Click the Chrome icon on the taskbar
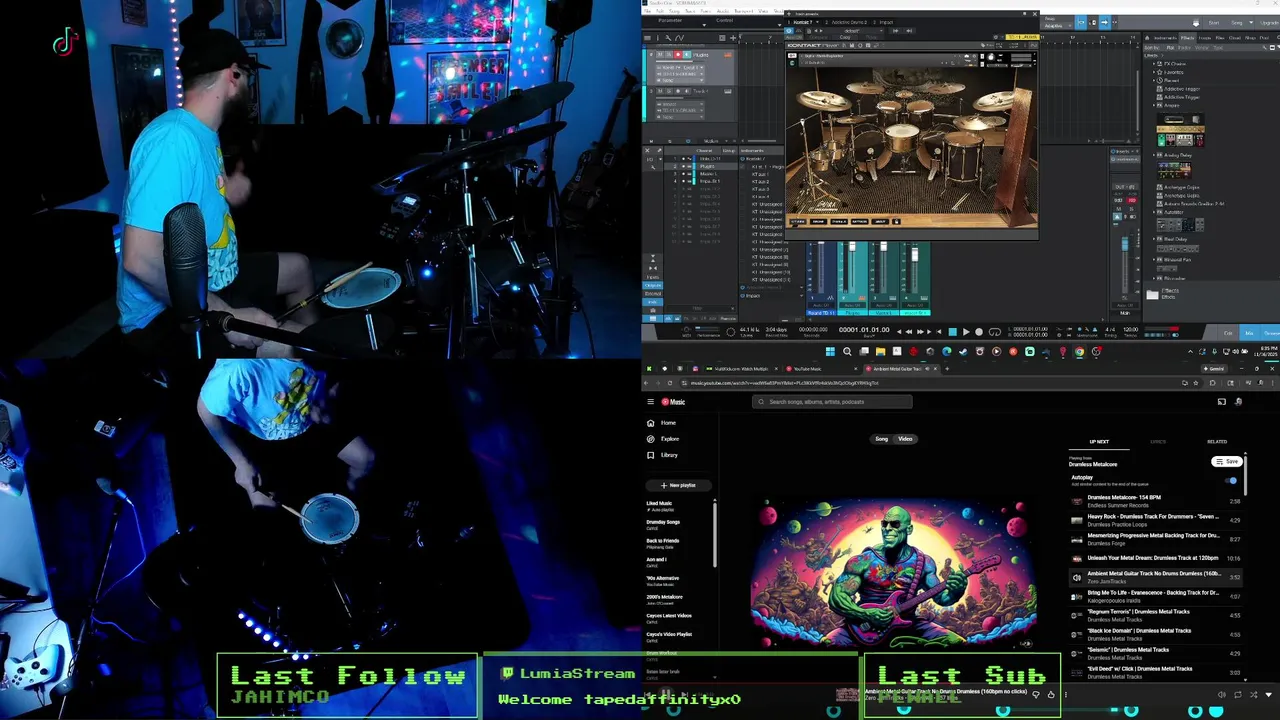Viewport: 1280px width, 720px height. [x=1079, y=351]
